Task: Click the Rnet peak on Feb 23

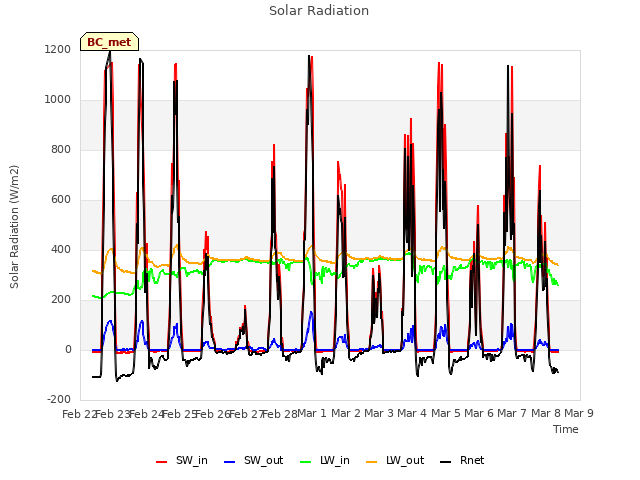Action: point(109,52)
